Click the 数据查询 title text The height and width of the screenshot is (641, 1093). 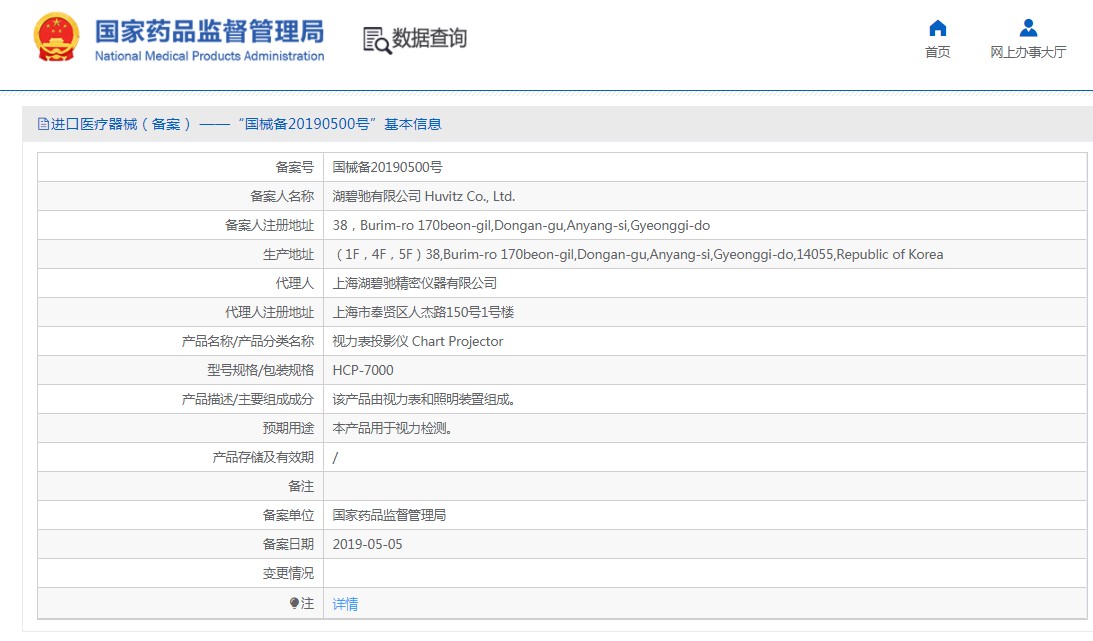tap(429, 38)
